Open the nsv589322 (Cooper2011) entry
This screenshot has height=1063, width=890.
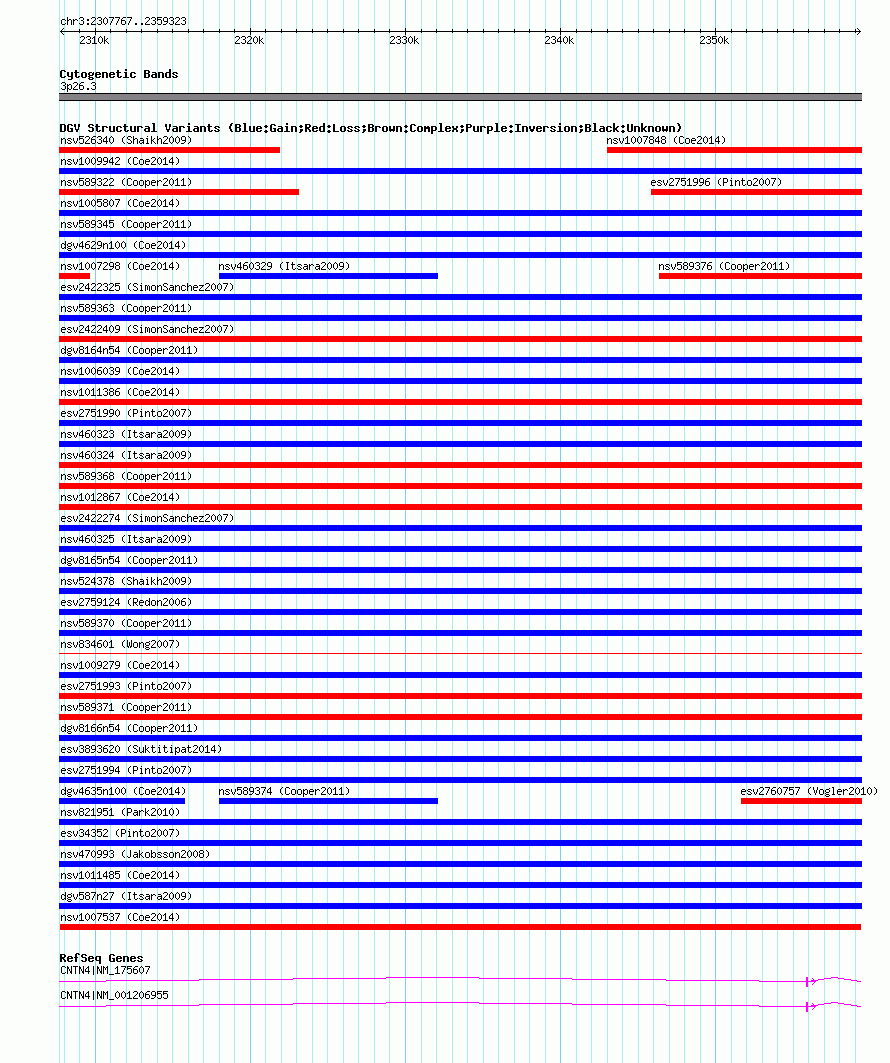point(126,182)
